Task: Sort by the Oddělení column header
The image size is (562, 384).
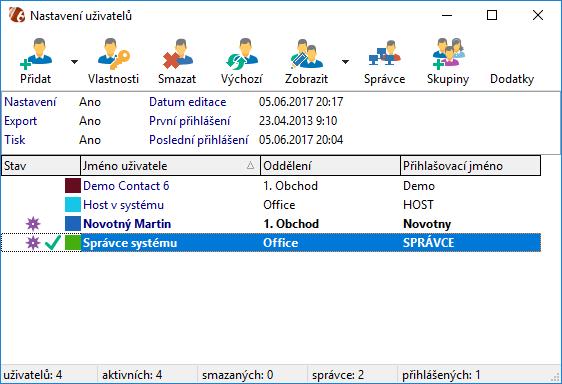Action: [x=330, y=166]
